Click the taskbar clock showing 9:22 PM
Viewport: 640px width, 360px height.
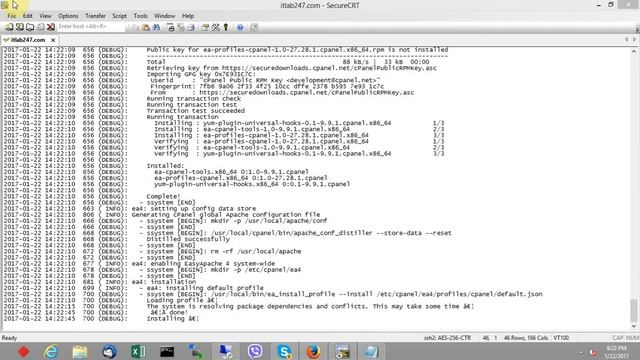(x=616, y=352)
